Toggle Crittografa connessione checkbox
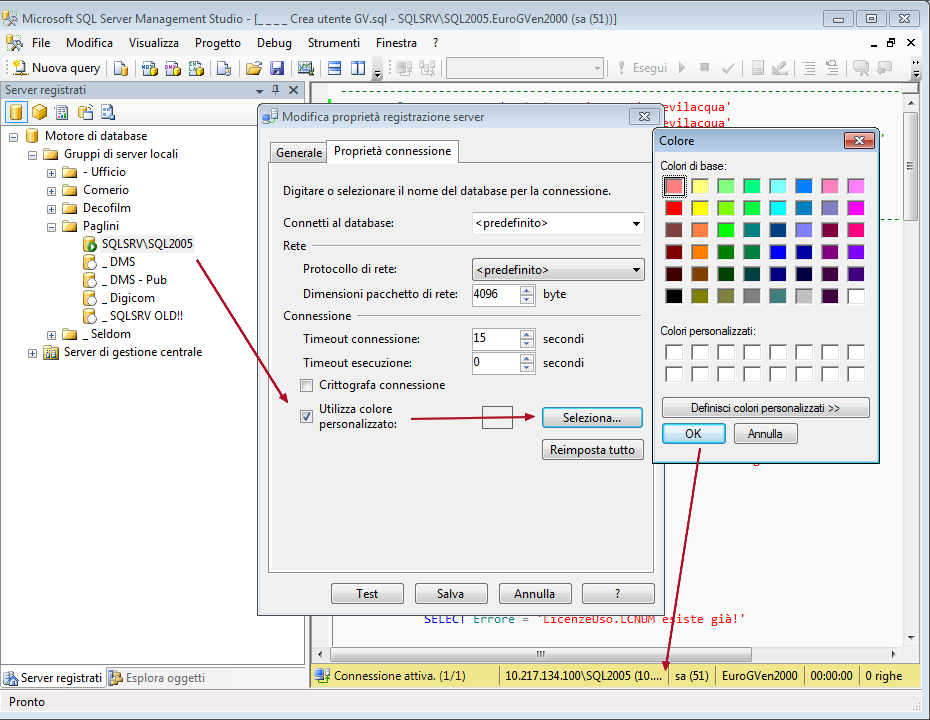Screen dimensions: 930x720 307,386
